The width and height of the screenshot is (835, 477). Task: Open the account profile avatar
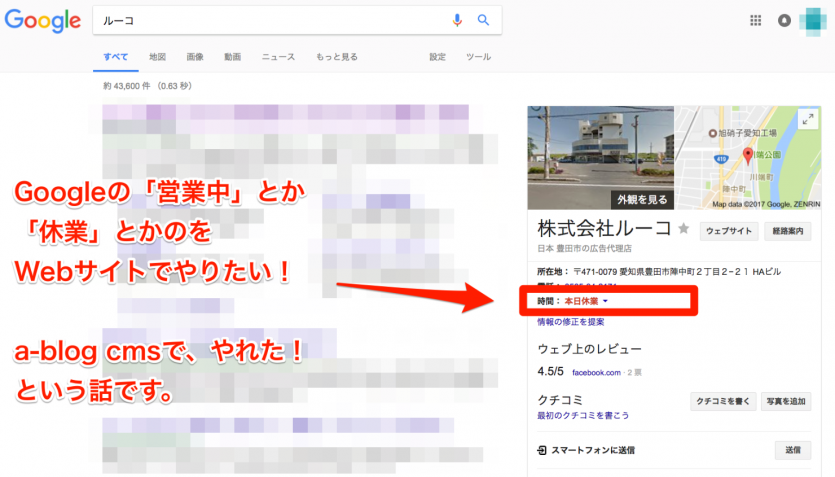(x=813, y=20)
